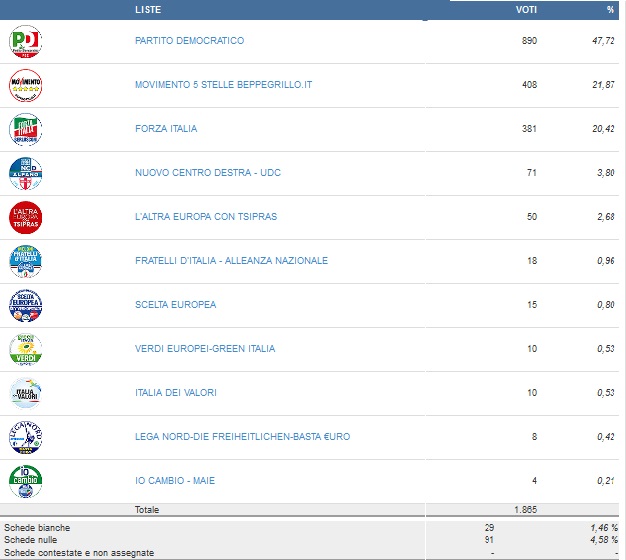Image resolution: width=626 pixels, height=560 pixels.
Task: Click the Fratelli d'Italia logo
Action: (x=26, y=261)
